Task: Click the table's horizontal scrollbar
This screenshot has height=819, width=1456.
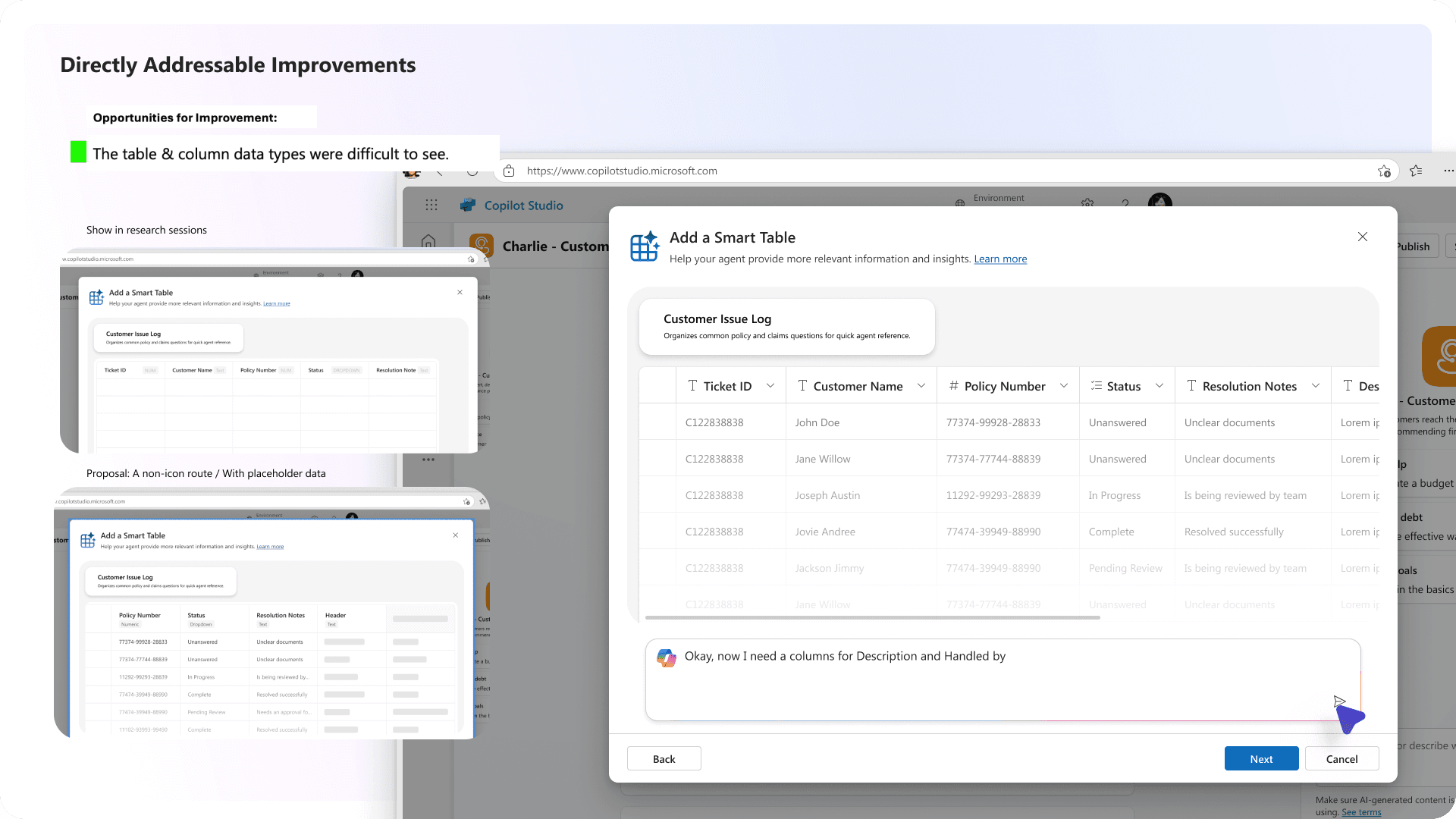Action: click(872, 618)
